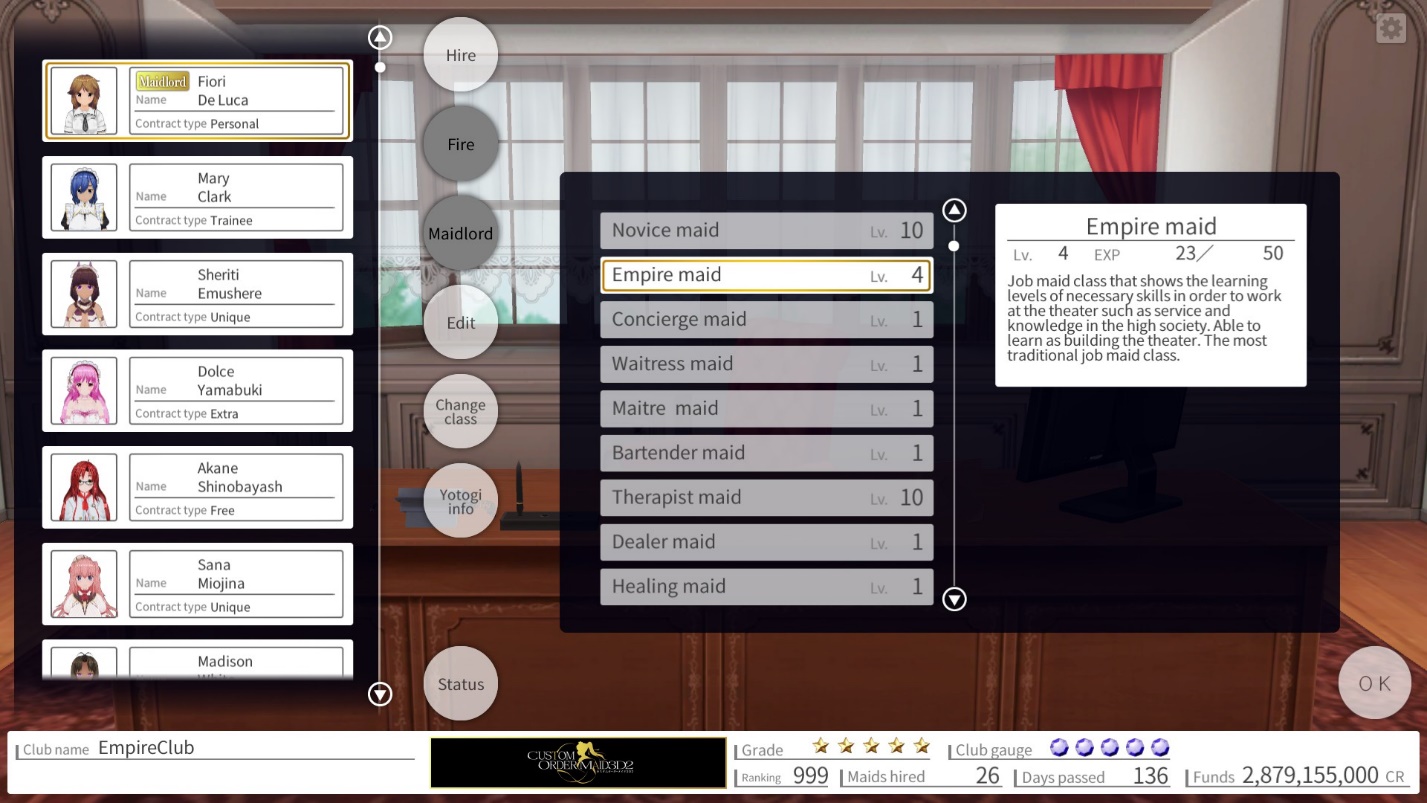Screen dimensions: 1427x803
Task: Choose the Bartender maid class
Action: click(x=766, y=453)
